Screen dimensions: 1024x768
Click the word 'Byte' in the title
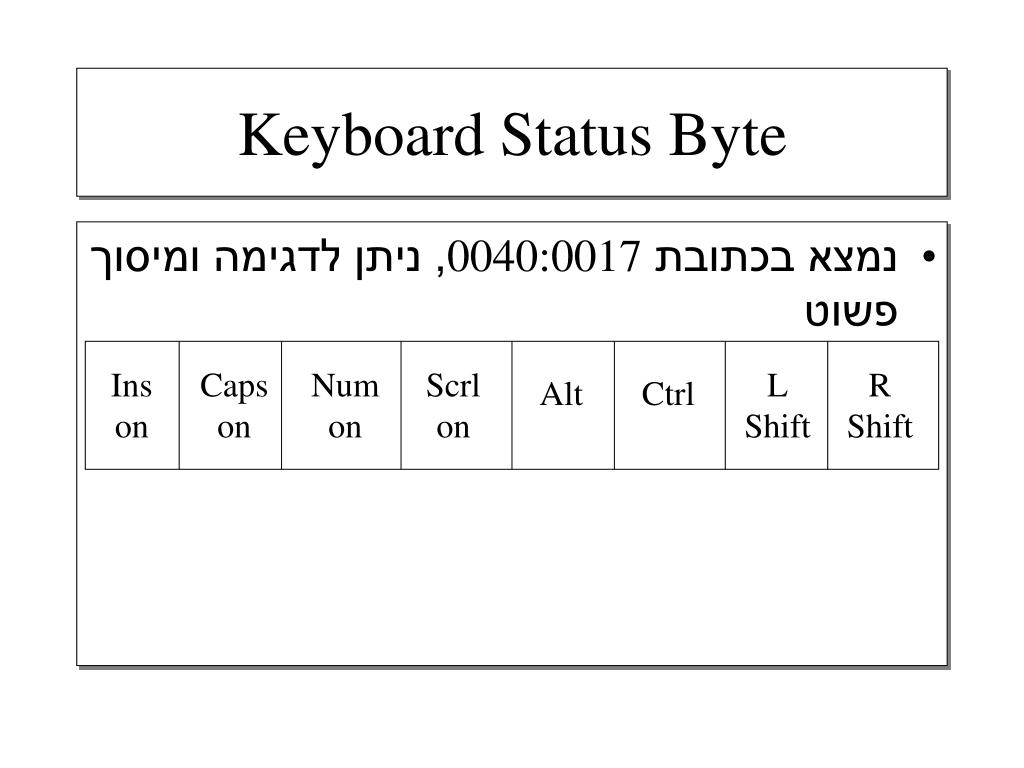[728, 137]
